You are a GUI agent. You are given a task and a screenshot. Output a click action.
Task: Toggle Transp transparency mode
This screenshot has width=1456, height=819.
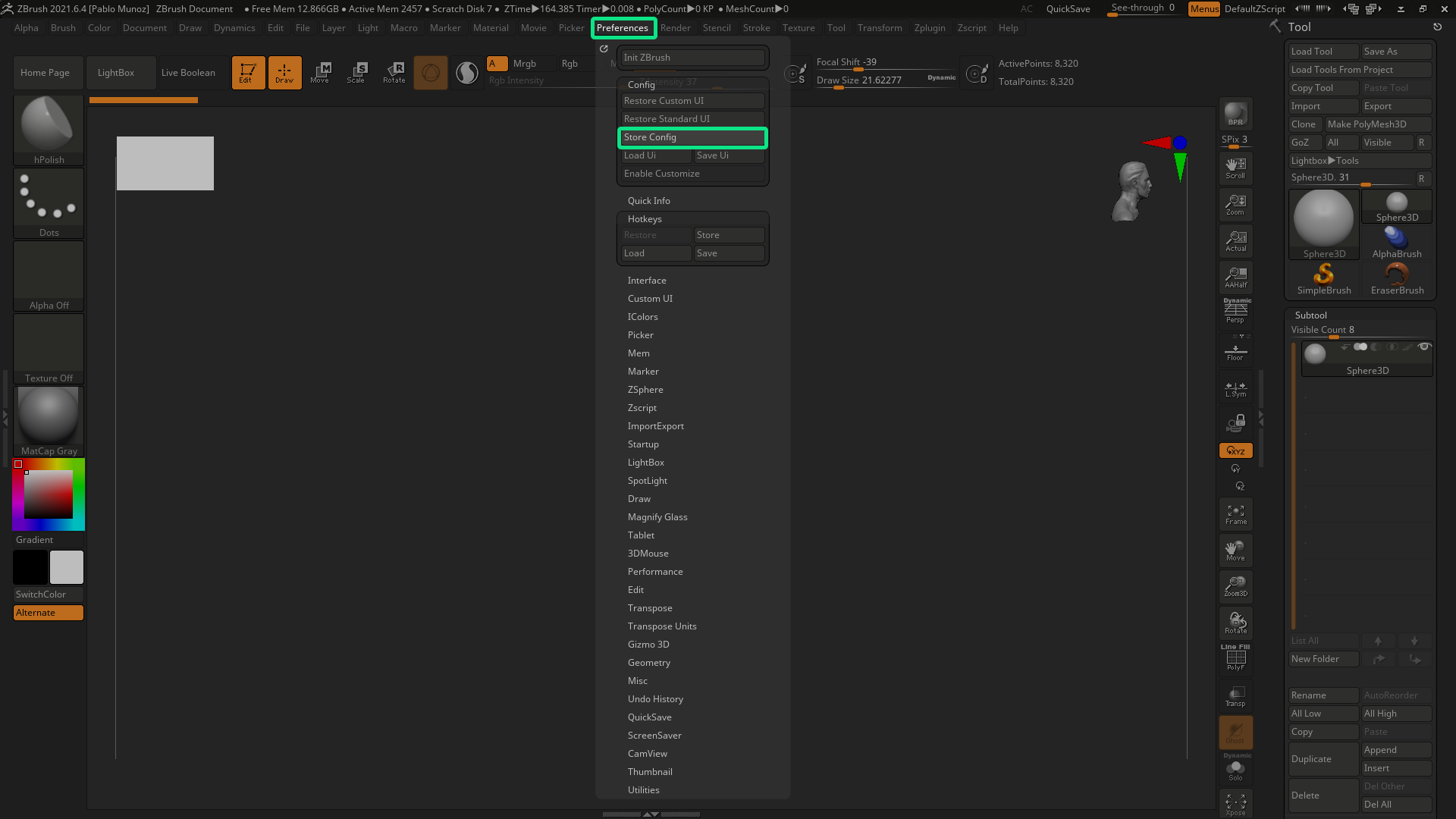pyautogui.click(x=1235, y=695)
